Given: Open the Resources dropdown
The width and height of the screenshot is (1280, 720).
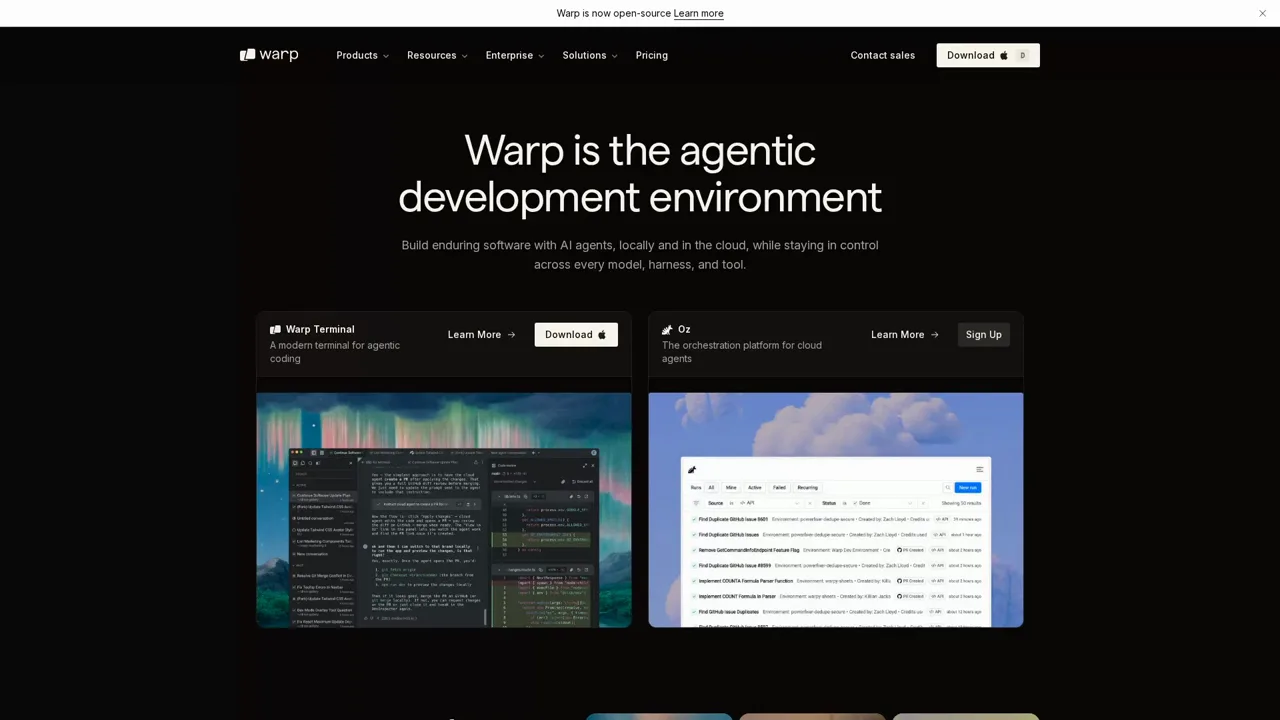Looking at the screenshot, I should 437,55.
